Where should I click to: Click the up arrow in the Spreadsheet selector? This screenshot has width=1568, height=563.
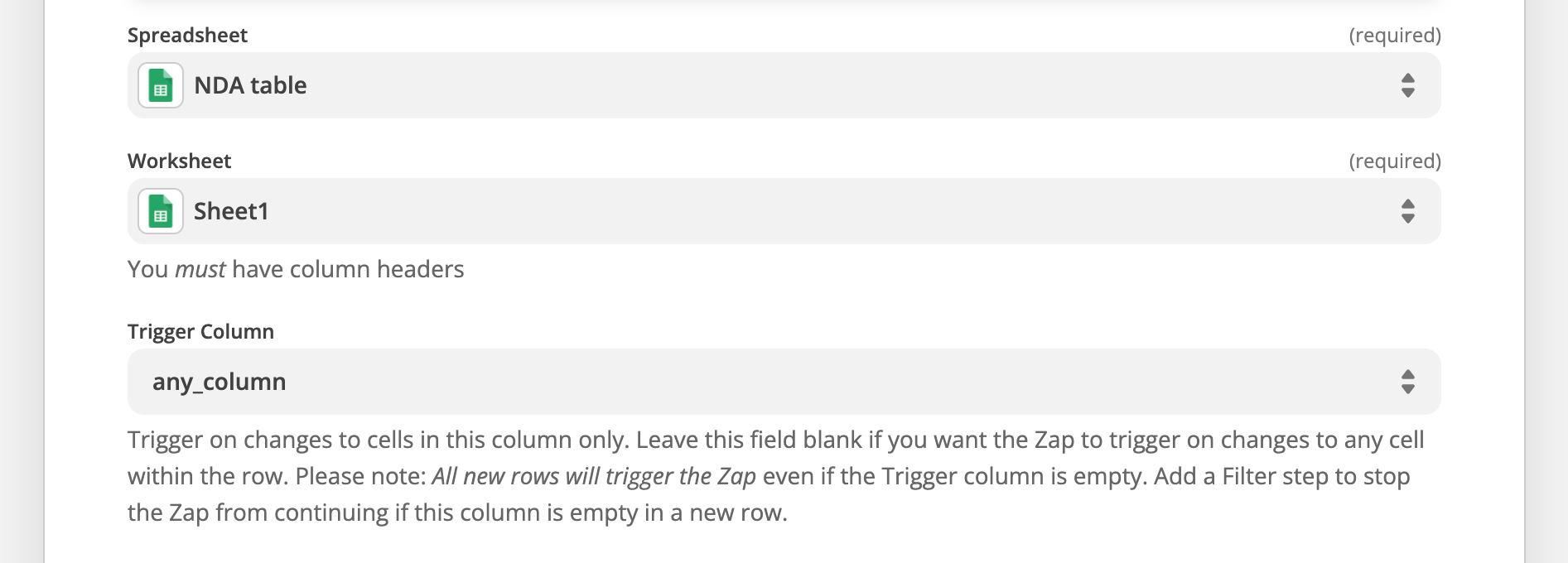pyautogui.click(x=1407, y=78)
